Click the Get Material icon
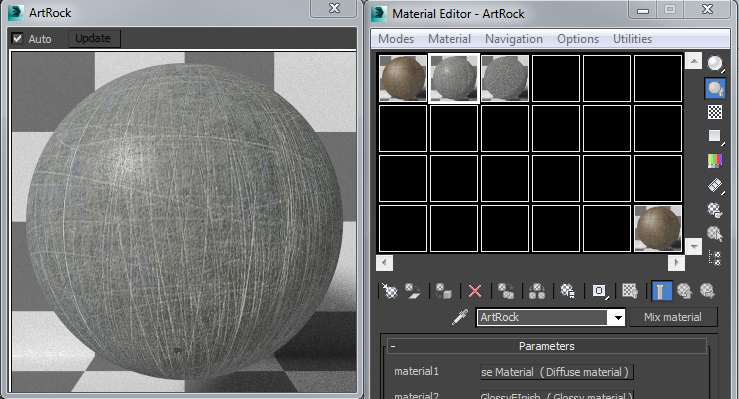 390,291
